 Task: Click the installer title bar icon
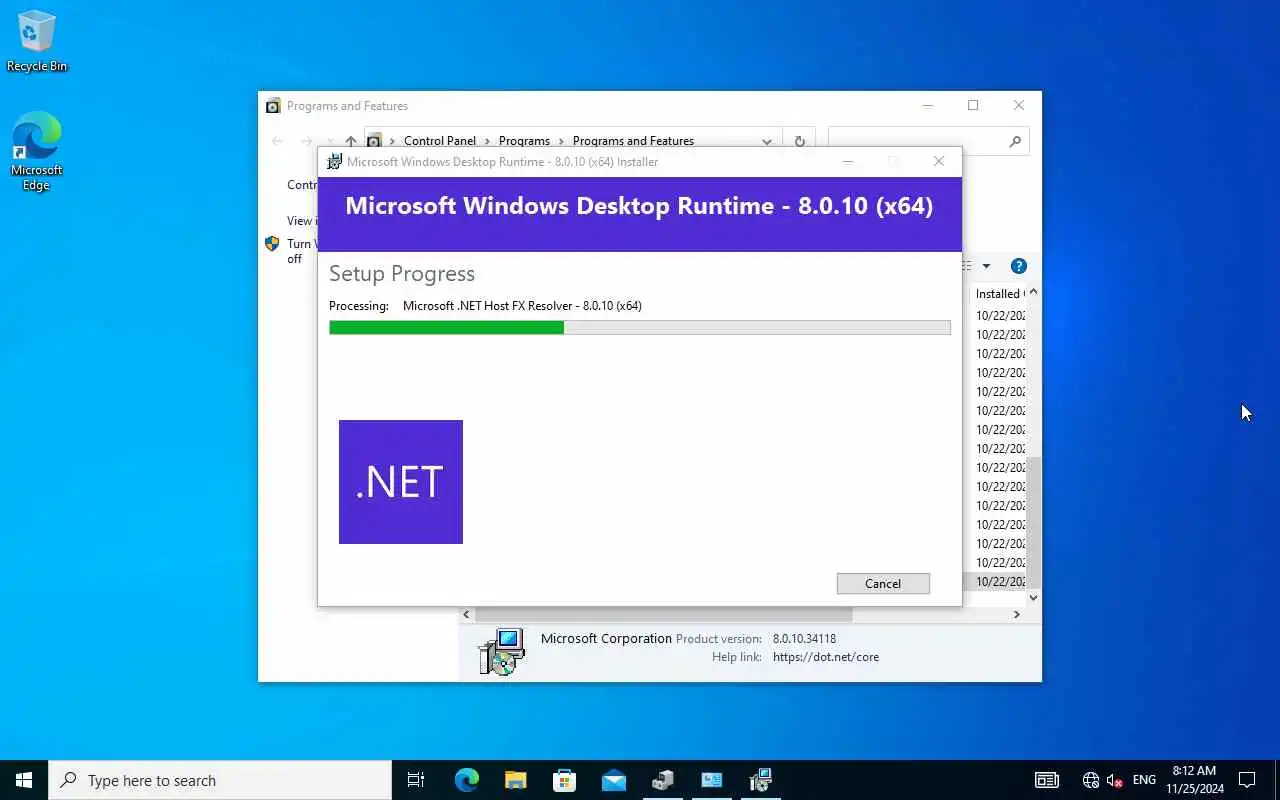(335, 161)
